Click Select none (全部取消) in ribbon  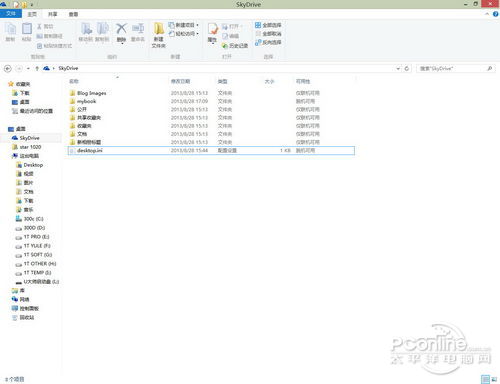[268, 34]
